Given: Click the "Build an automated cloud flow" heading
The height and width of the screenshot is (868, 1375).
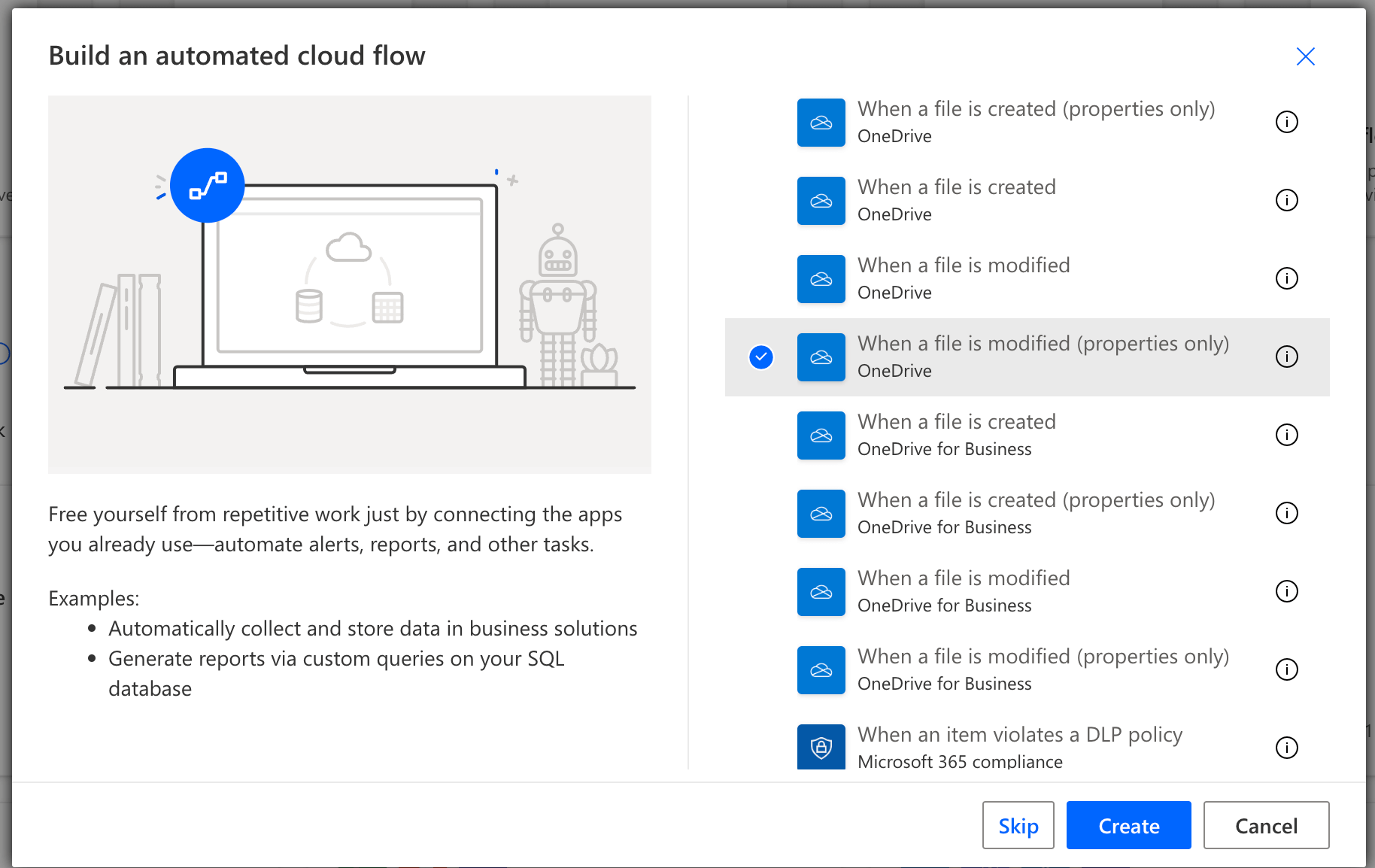Looking at the screenshot, I should (237, 56).
